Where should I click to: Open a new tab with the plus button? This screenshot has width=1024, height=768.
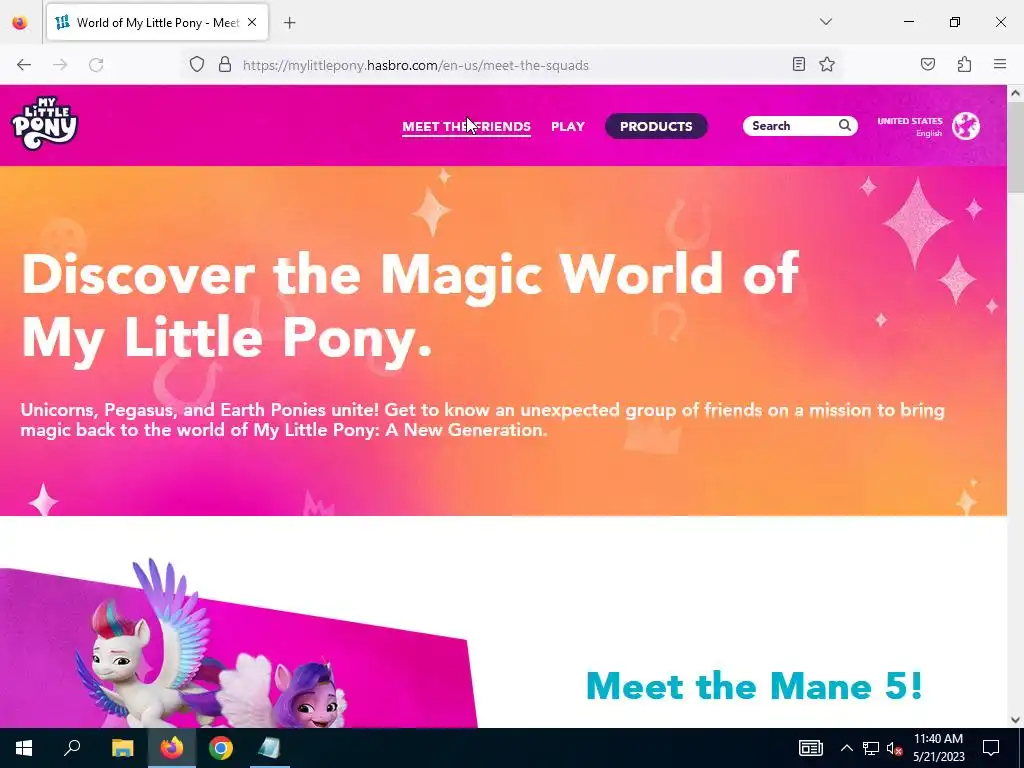pos(290,23)
